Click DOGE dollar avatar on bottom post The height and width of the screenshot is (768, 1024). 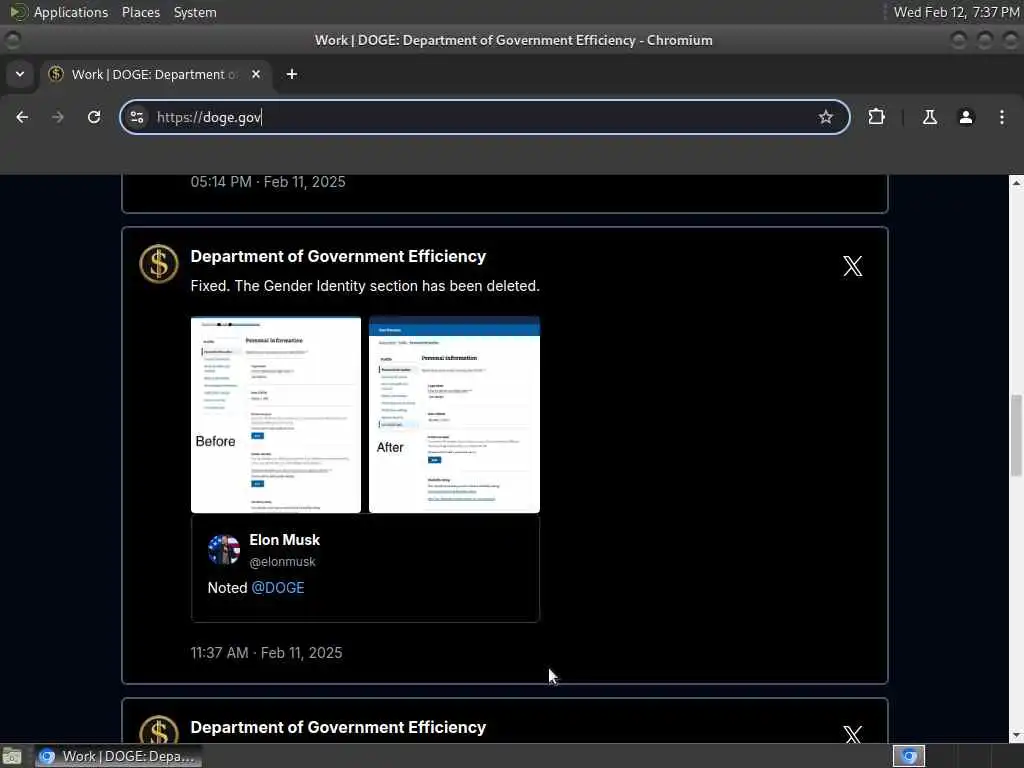click(x=159, y=729)
